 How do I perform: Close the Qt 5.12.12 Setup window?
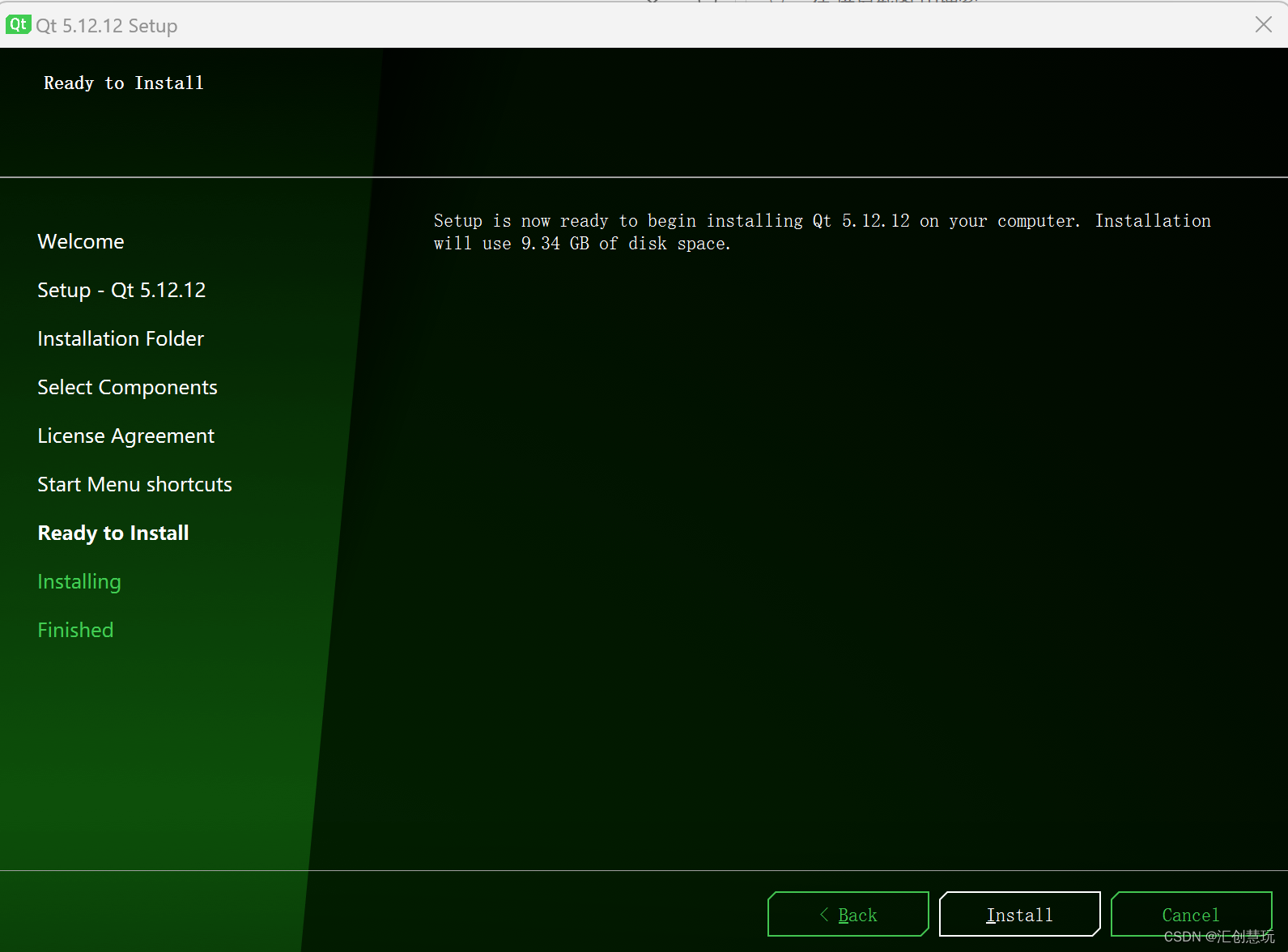click(x=1263, y=25)
